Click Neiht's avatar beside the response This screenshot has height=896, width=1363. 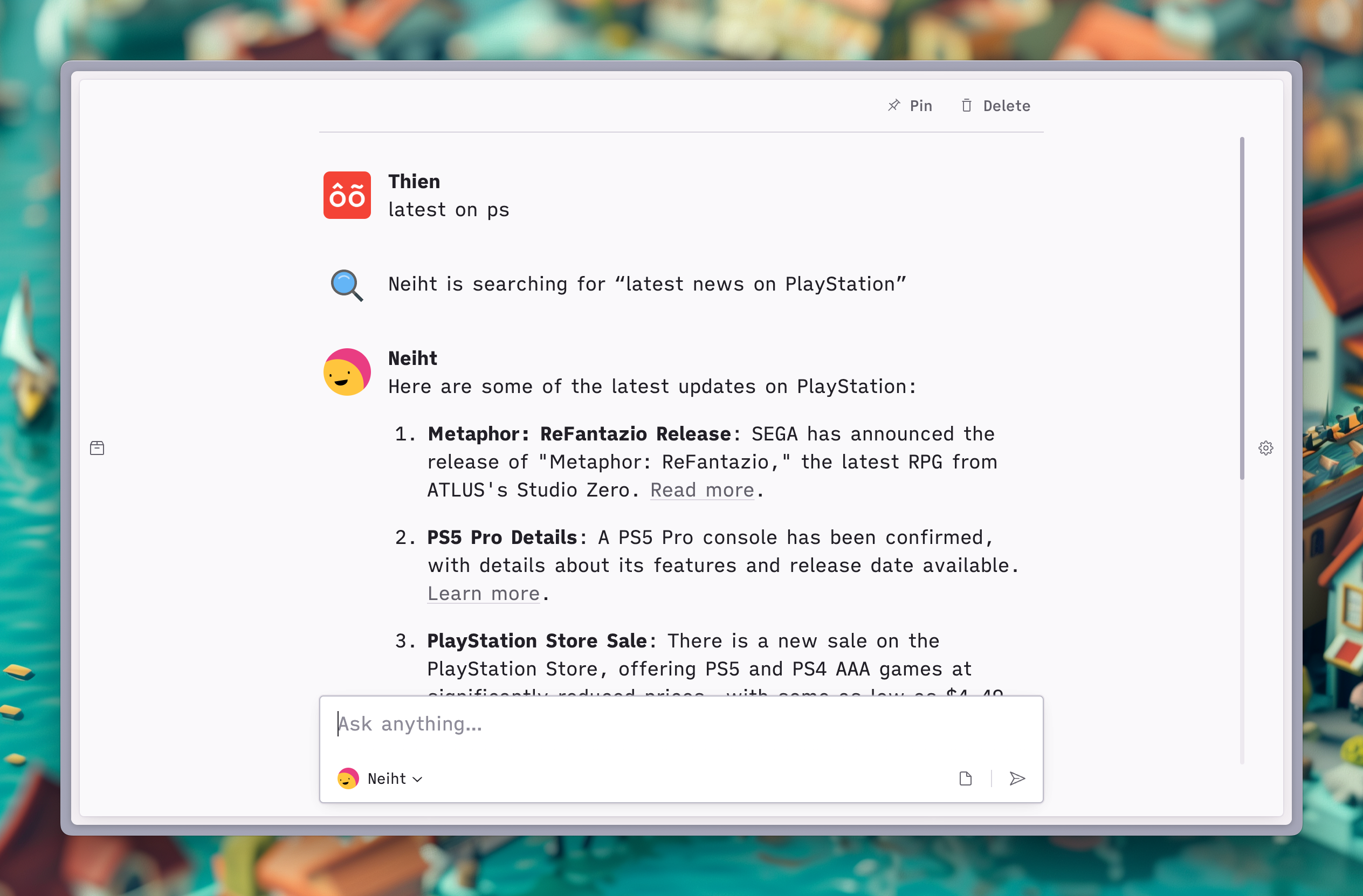pyautogui.click(x=347, y=372)
